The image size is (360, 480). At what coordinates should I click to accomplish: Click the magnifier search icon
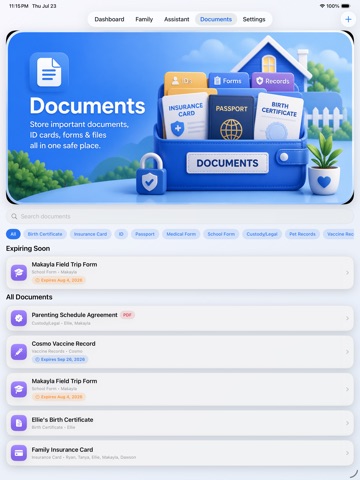(x=14, y=216)
